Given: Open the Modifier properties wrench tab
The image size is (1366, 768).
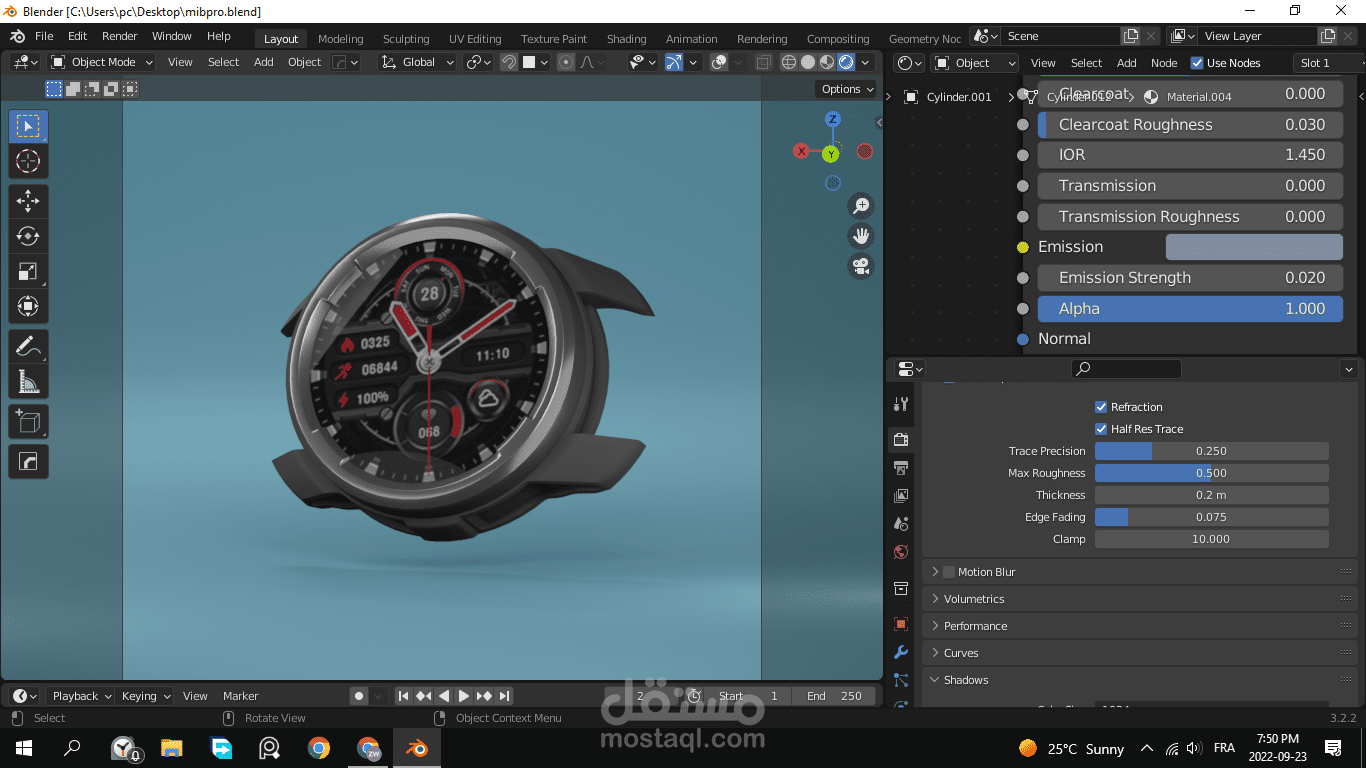Looking at the screenshot, I should coord(901,652).
